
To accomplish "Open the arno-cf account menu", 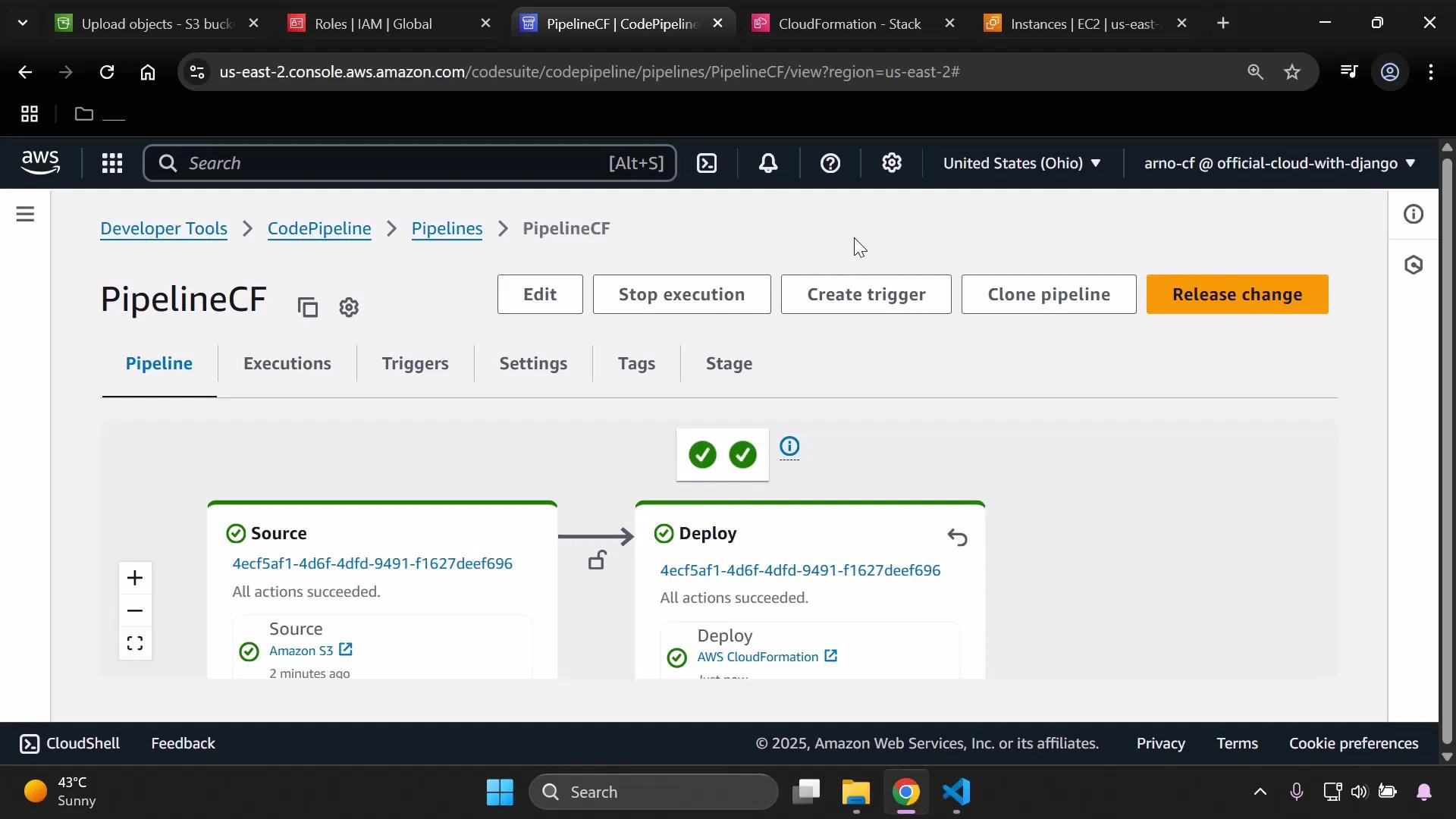I will coord(1278,163).
